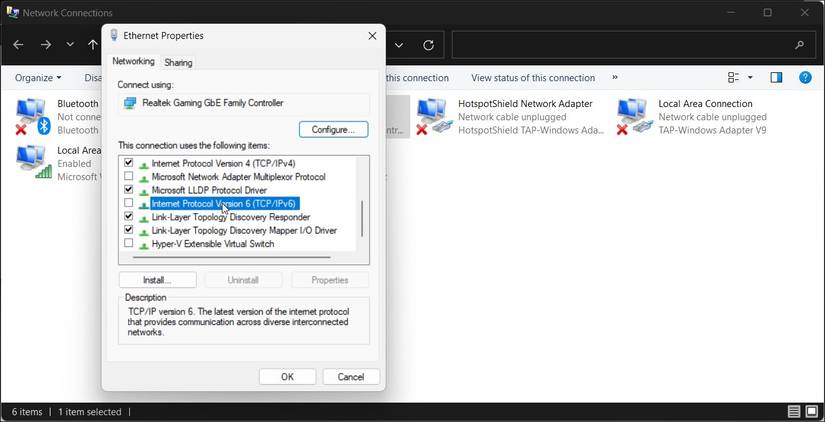Check Hyper-V Extensible Virtual Switch checkbox
825x422 pixels.
pyautogui.click(x=128, y=243)
